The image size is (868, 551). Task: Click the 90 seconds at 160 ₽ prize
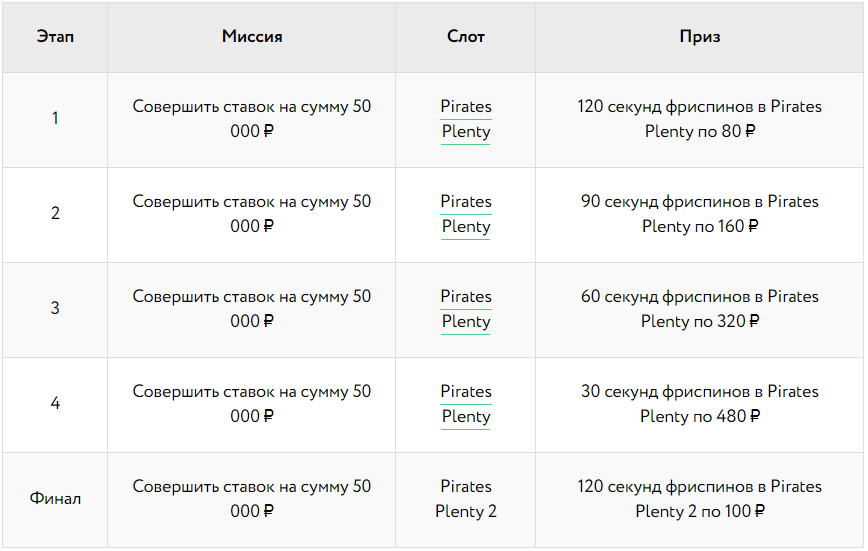tap(700, 214)
